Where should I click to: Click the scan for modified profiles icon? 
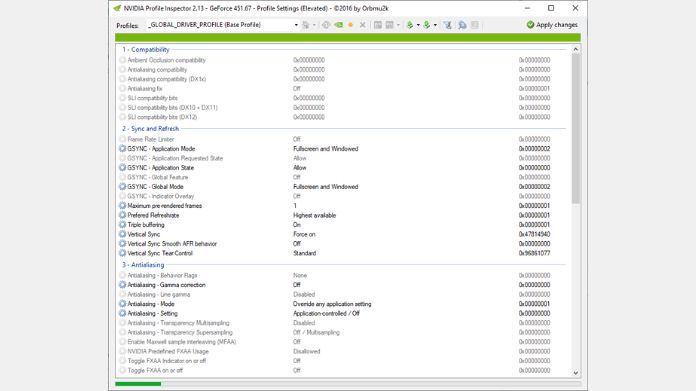[462, 25]
